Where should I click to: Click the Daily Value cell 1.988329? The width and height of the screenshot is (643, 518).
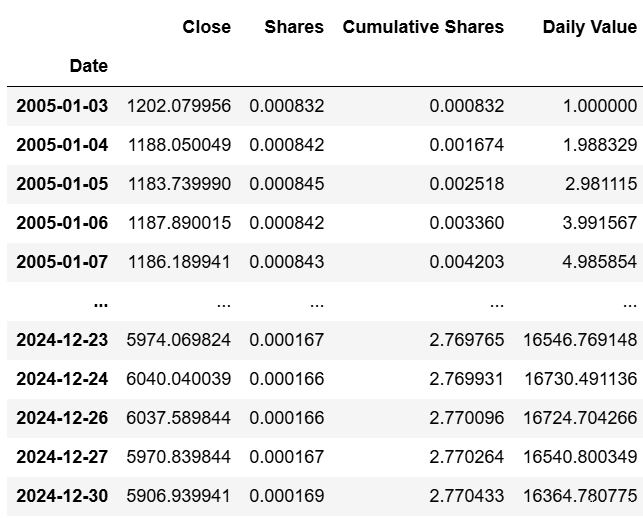[599, 145]
